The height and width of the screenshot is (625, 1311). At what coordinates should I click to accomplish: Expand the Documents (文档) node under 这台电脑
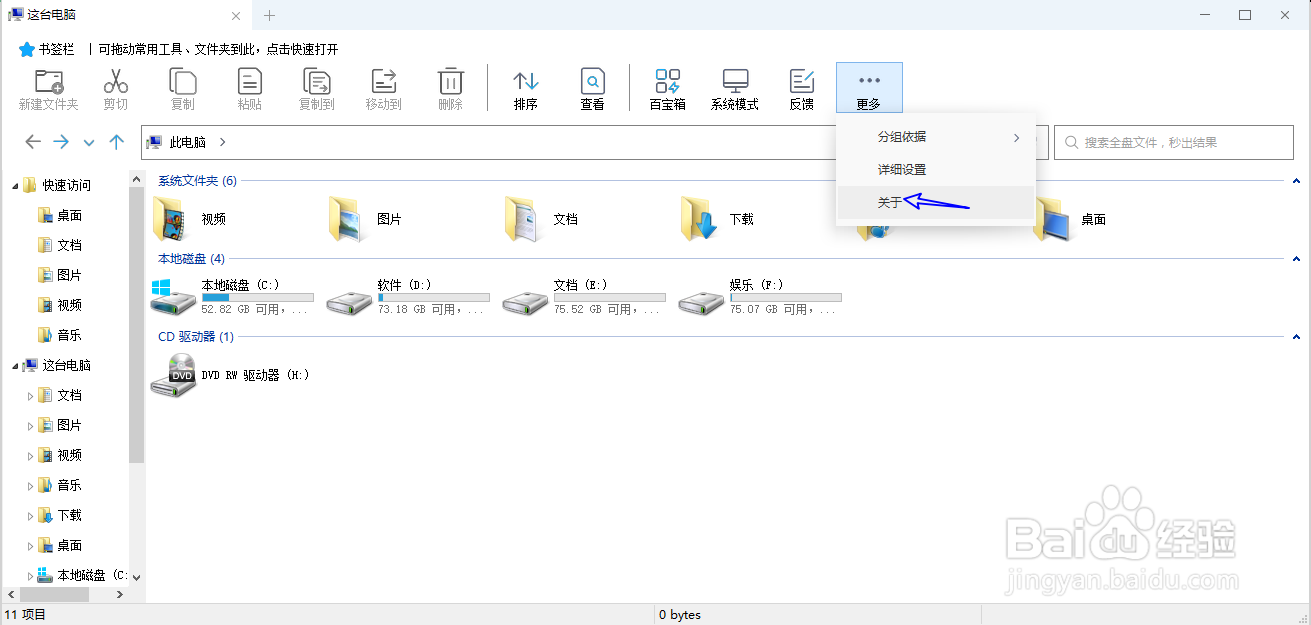[x=30, y=395]
